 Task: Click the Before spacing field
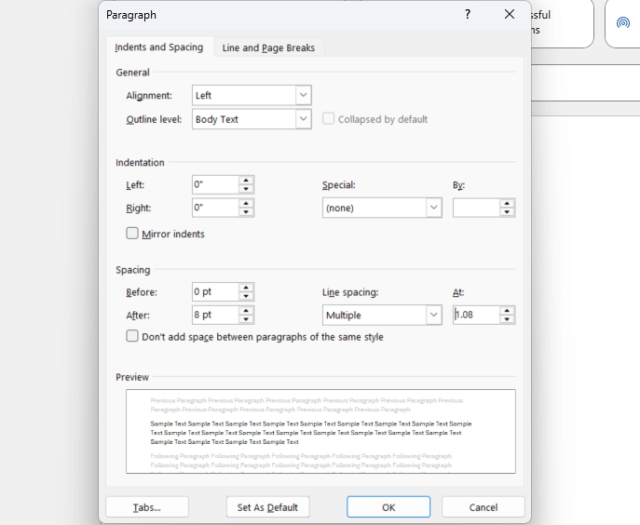tap(216, 292)
